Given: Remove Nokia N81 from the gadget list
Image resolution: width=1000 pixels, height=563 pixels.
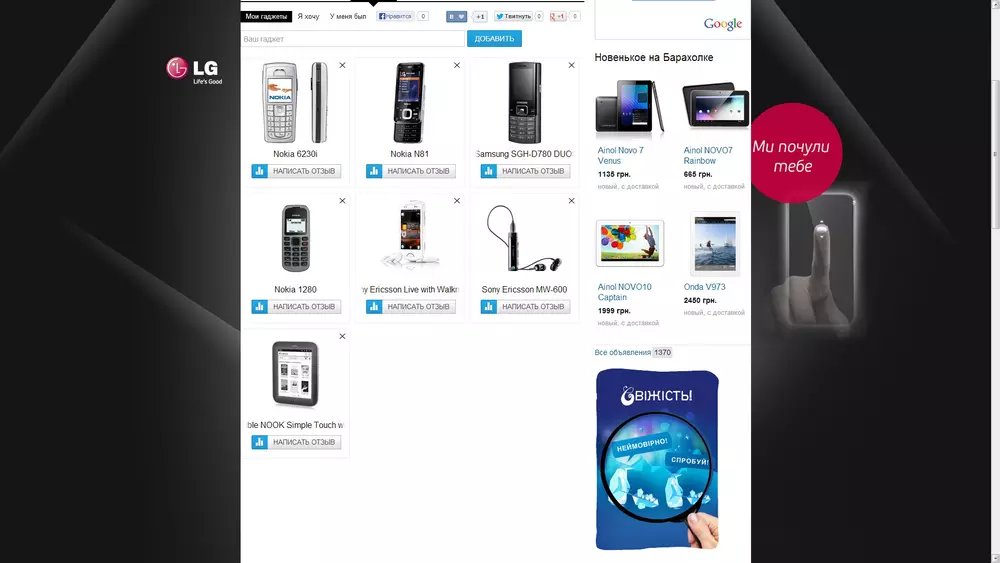Looking at the screenshot, I should click(x=457, y=65).
